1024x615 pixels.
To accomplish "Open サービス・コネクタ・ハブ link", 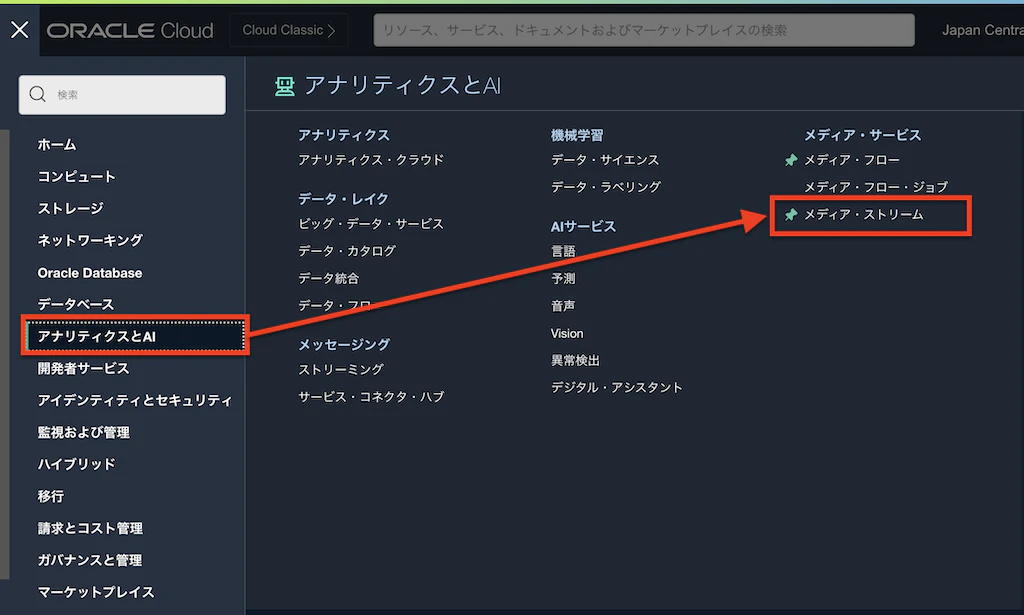I will tap(371, 397).
